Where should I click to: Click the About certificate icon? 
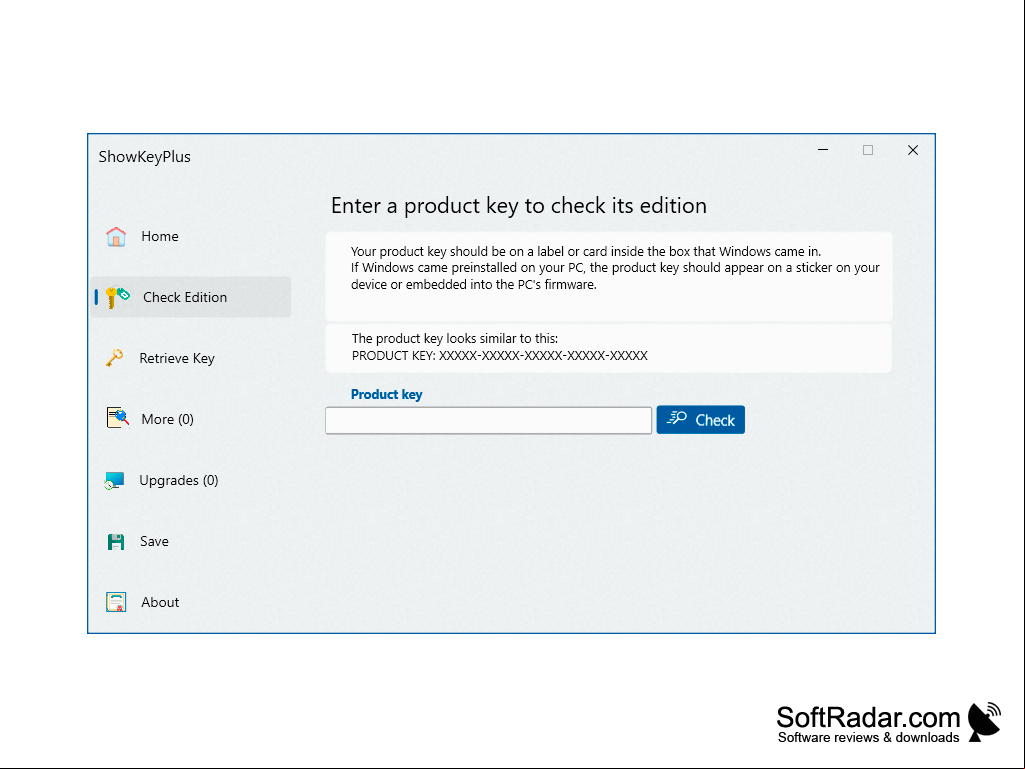click(116, 602)
